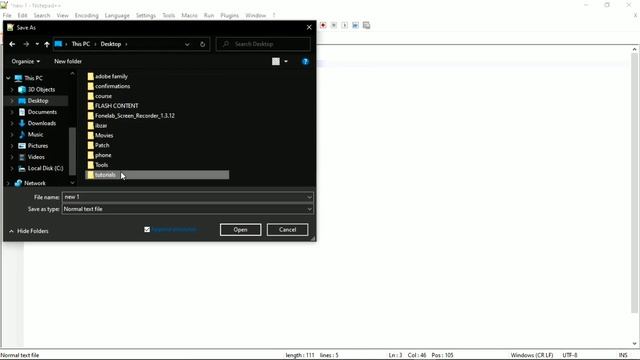This screenshot has height=360, width=640.
Task: Click the Downloads arrow icon in navigation pane
Action: point(22,123)
